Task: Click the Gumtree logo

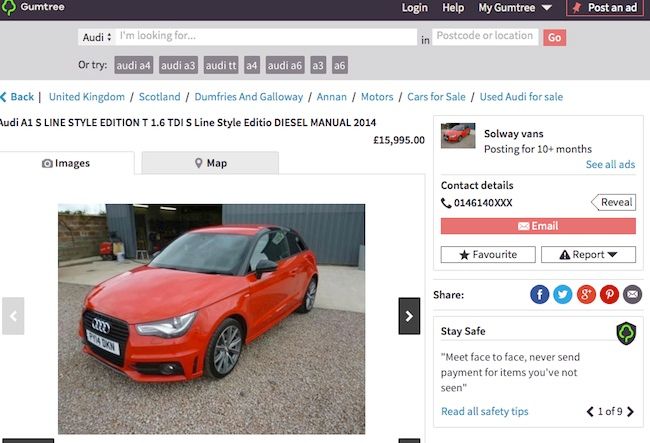Action: tap(33, 7)
